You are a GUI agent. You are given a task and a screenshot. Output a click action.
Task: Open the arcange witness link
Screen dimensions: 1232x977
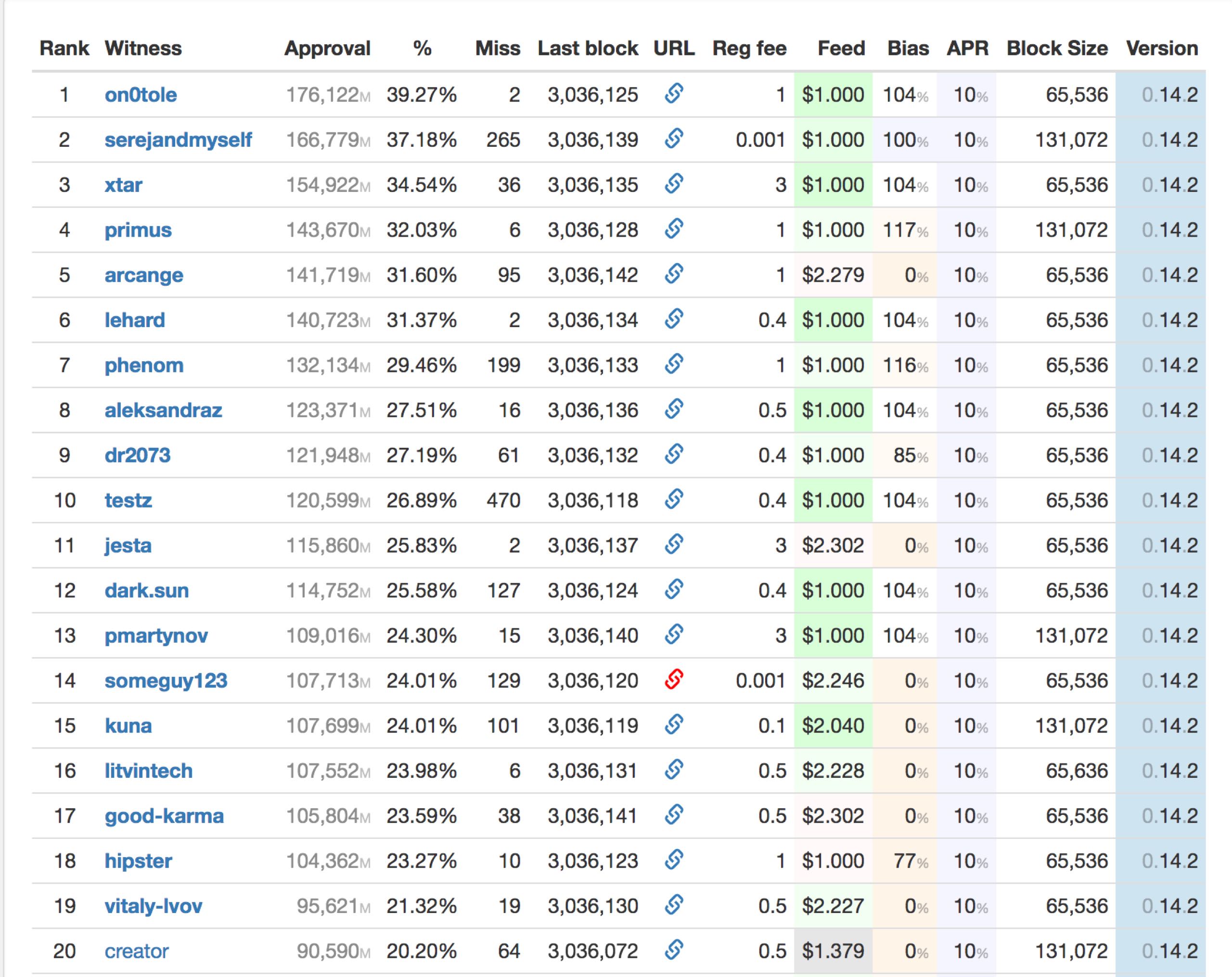(x=143, y=275)
